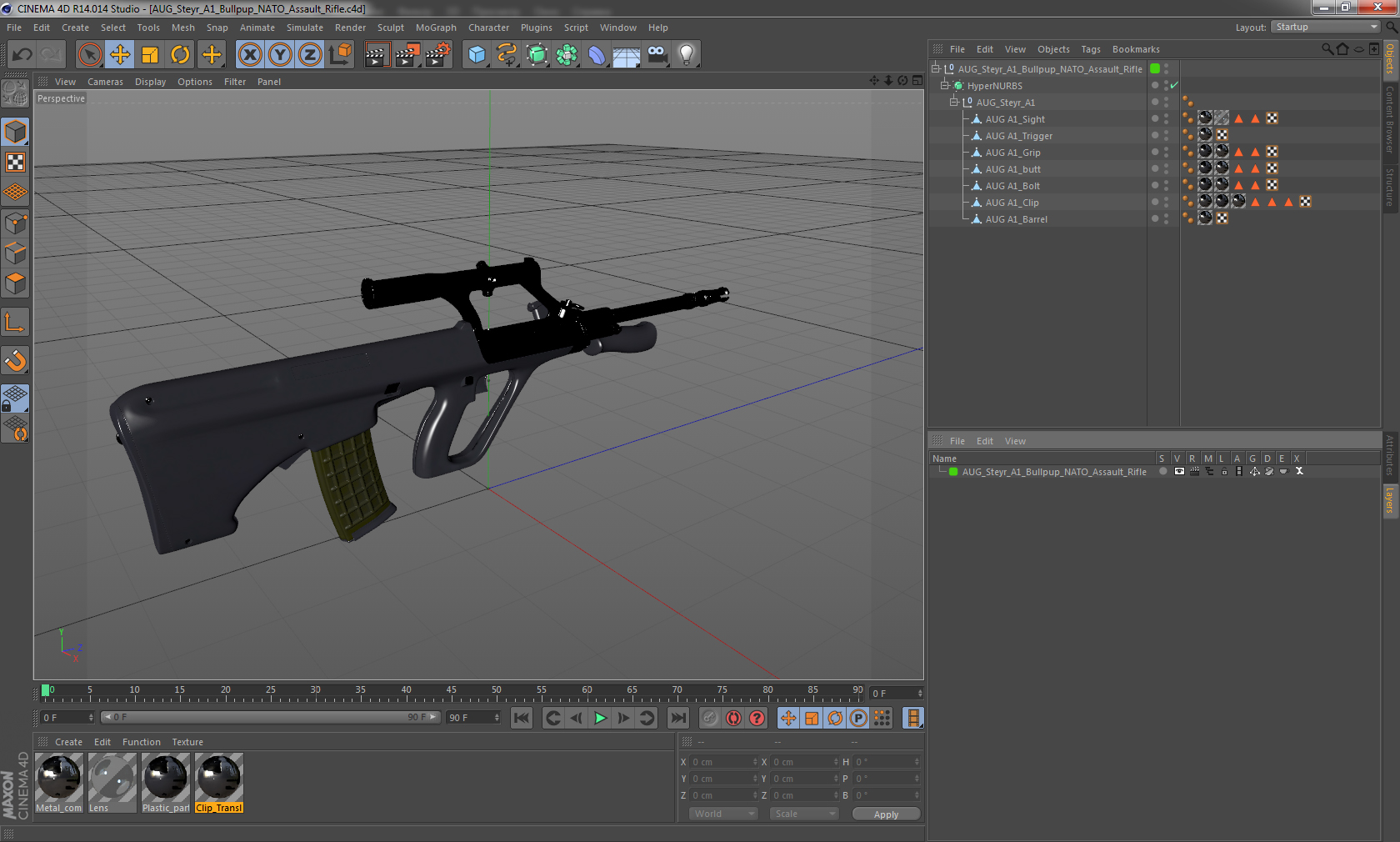Select Edges mode in left palette
The height and width of the screenshot is (842, 1400).
coord(15,253)
